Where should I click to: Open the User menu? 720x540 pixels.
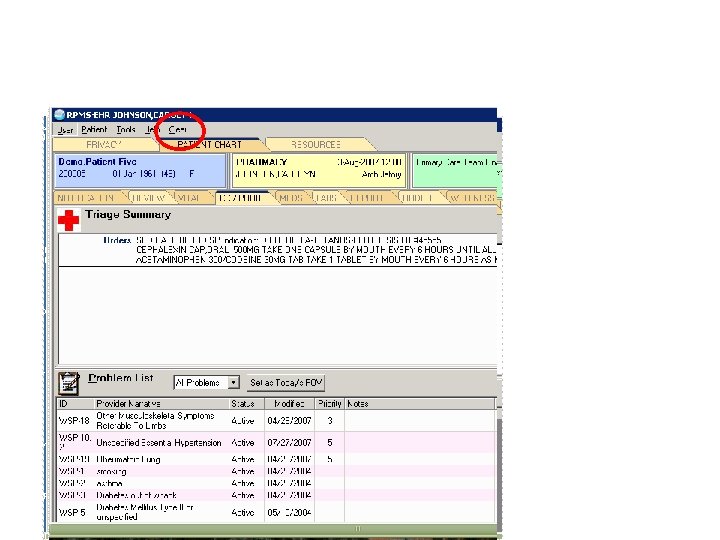coord(65,130)
